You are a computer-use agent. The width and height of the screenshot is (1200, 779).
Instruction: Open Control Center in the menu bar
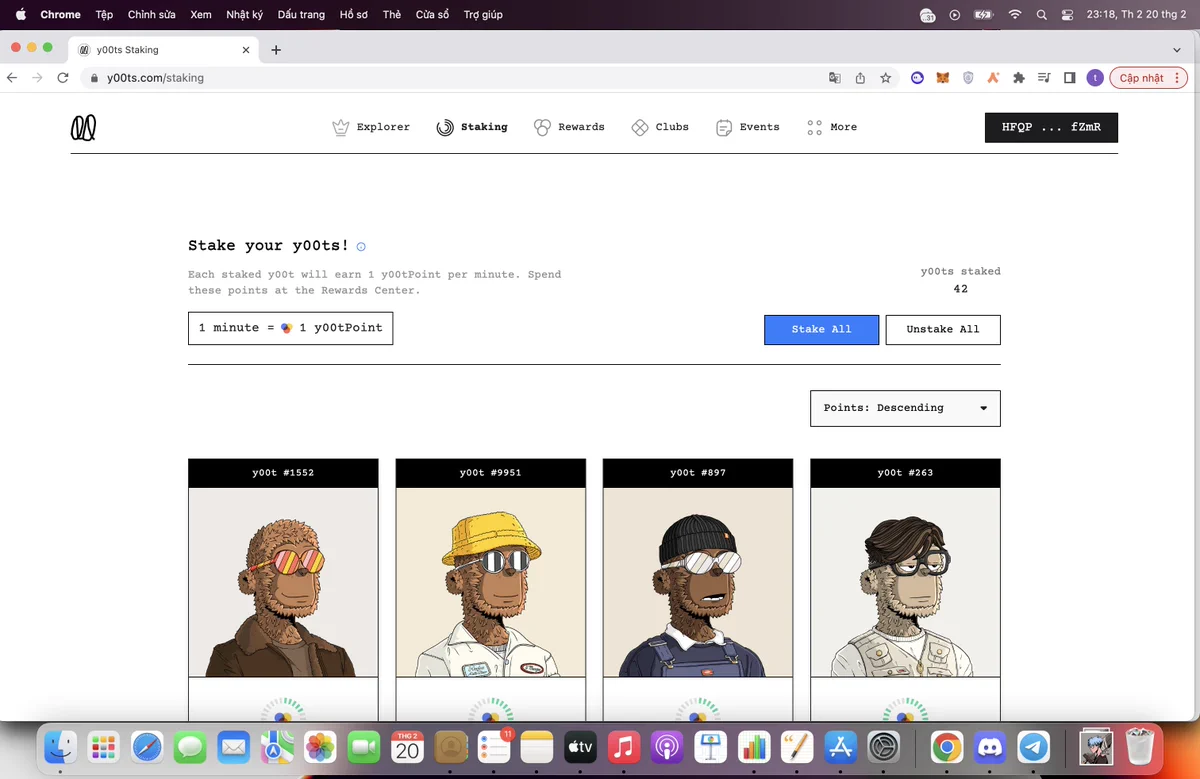[x=1067, y=15]
